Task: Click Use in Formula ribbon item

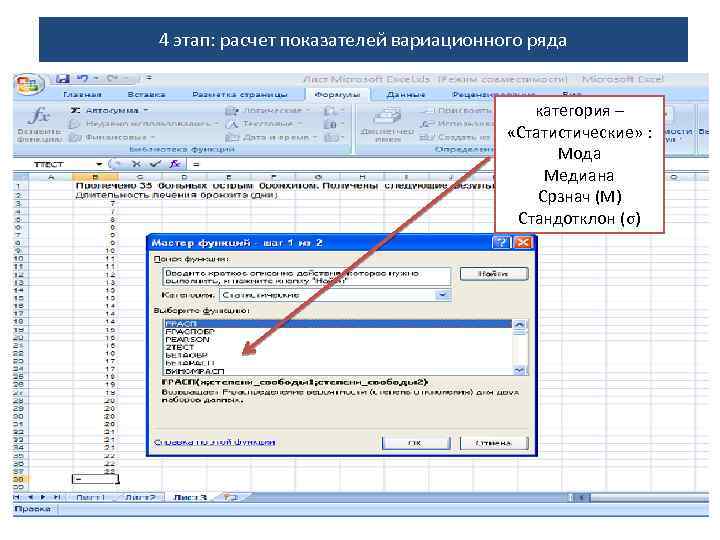Action: click(456, 124)
